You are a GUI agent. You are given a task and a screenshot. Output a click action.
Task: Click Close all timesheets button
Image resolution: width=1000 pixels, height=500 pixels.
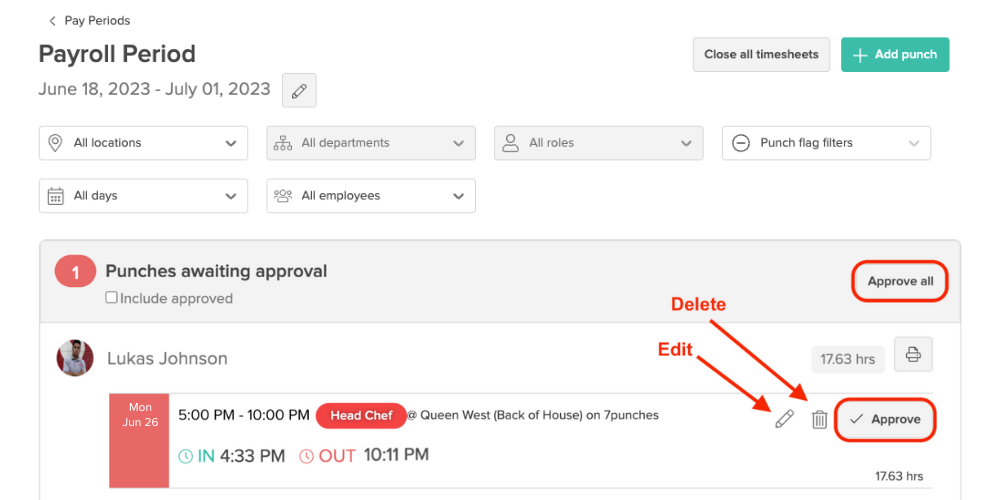(x=761, y=55)
